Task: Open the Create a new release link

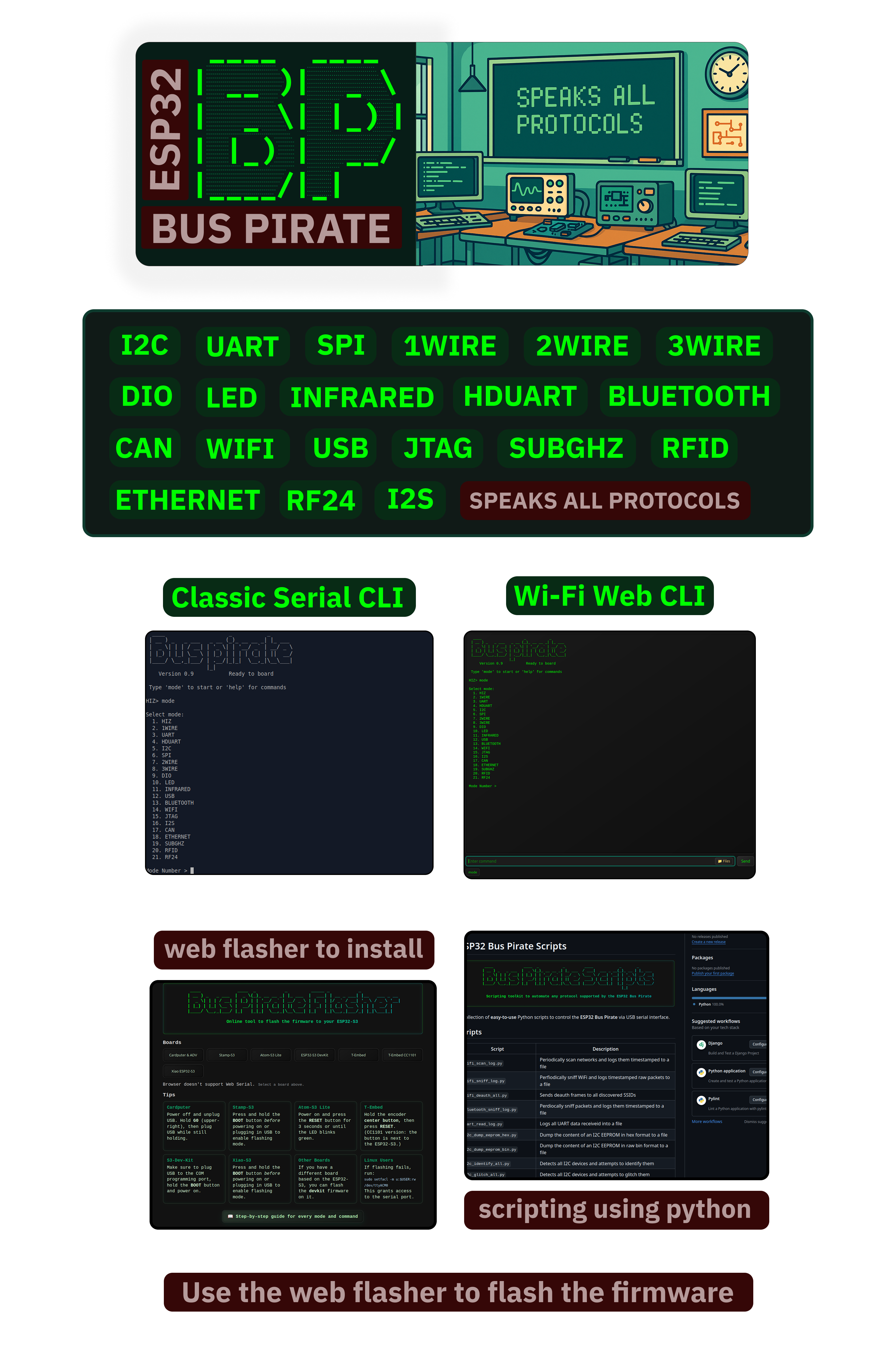Action: point(708,942)
